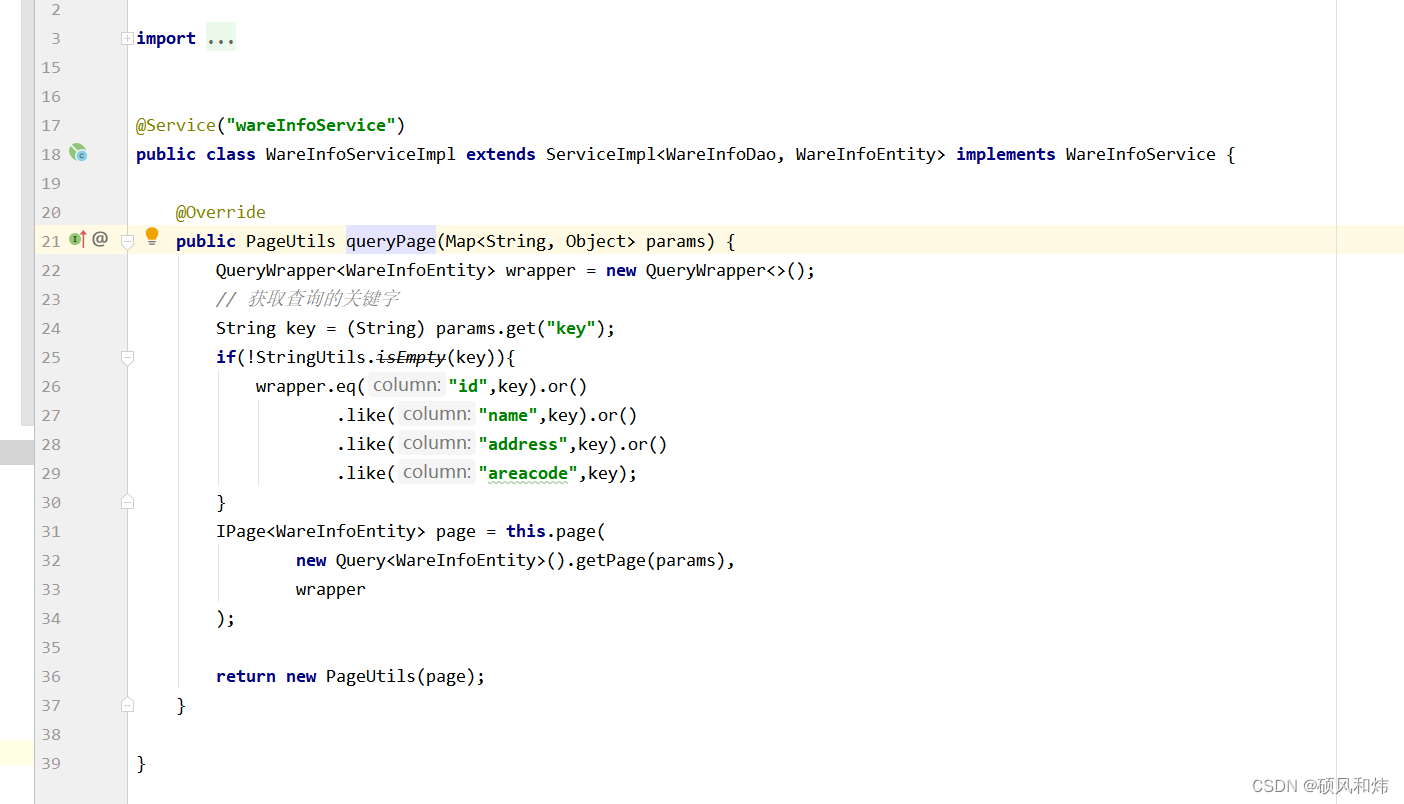This screenshot has width=1404, height=804.
Task: Click the Spring bean gutter icon on line 18
Action: 78,153
